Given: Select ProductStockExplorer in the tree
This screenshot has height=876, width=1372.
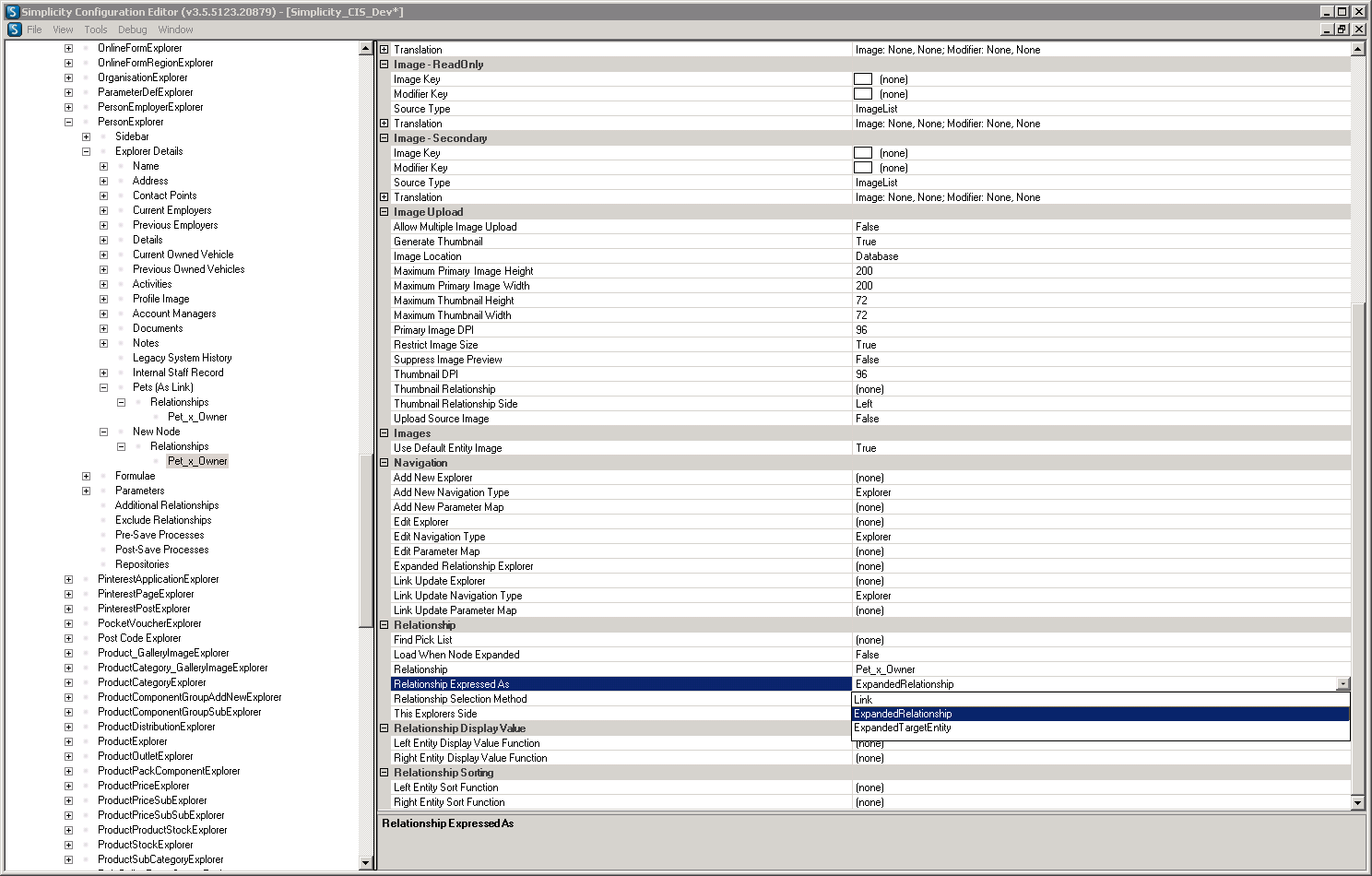Looking at the screenshot, I should pyautogui.click(x=146, y=845).
